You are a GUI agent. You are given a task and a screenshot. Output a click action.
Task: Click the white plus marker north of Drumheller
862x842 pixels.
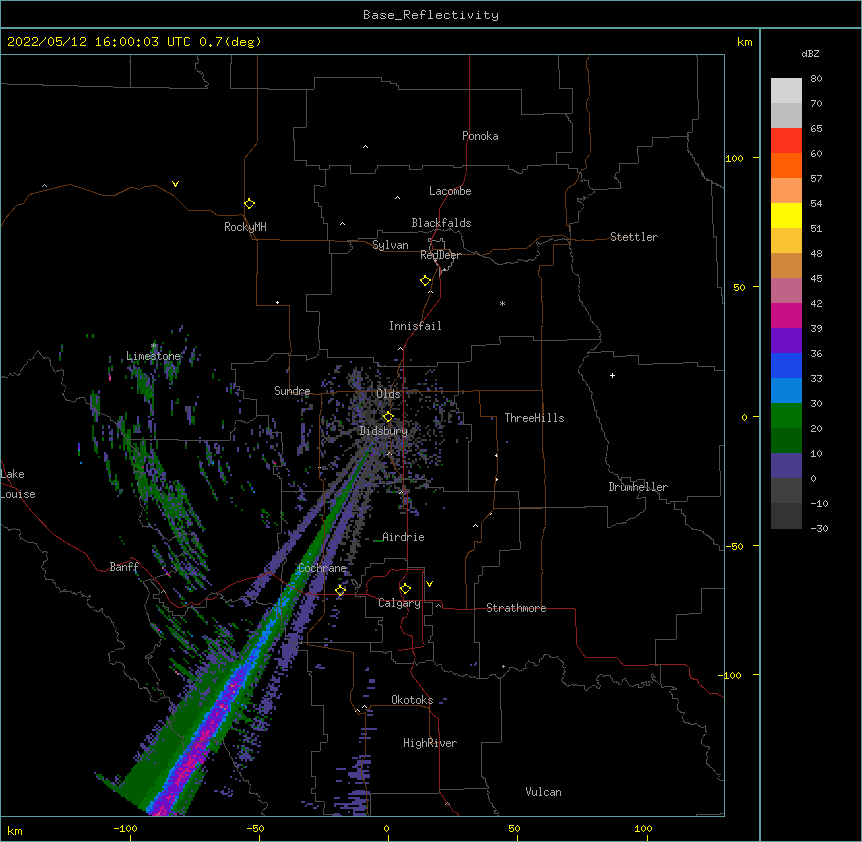(612, 375)
